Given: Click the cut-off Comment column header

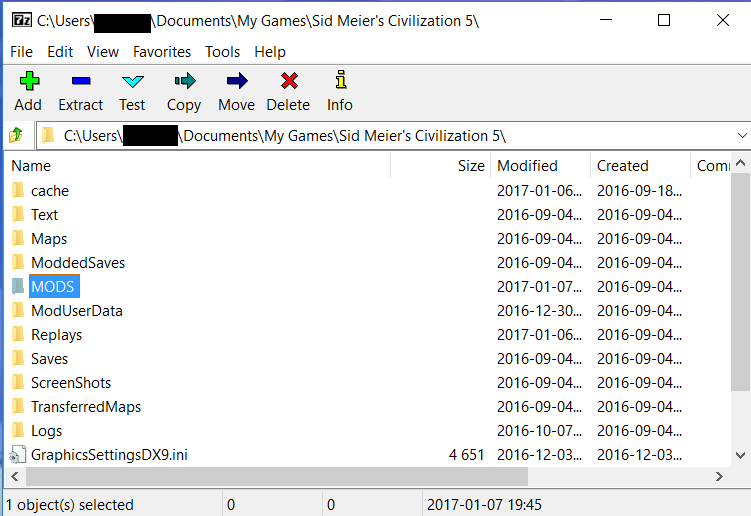Looking at the screenshot, I should tap(711, 165).
